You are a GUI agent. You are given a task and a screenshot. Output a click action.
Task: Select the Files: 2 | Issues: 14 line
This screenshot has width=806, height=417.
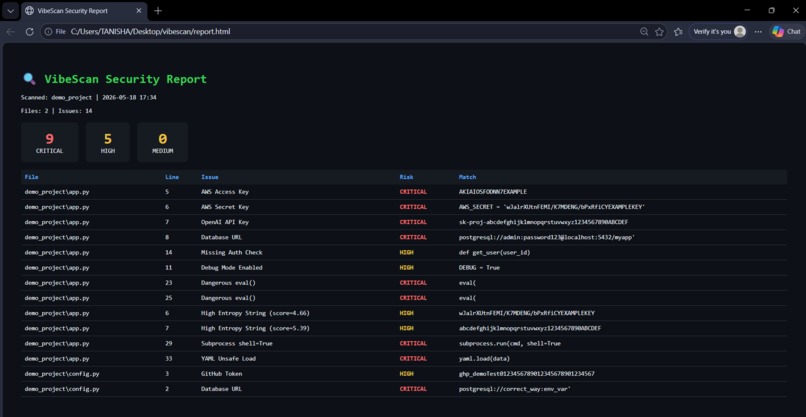57,111
